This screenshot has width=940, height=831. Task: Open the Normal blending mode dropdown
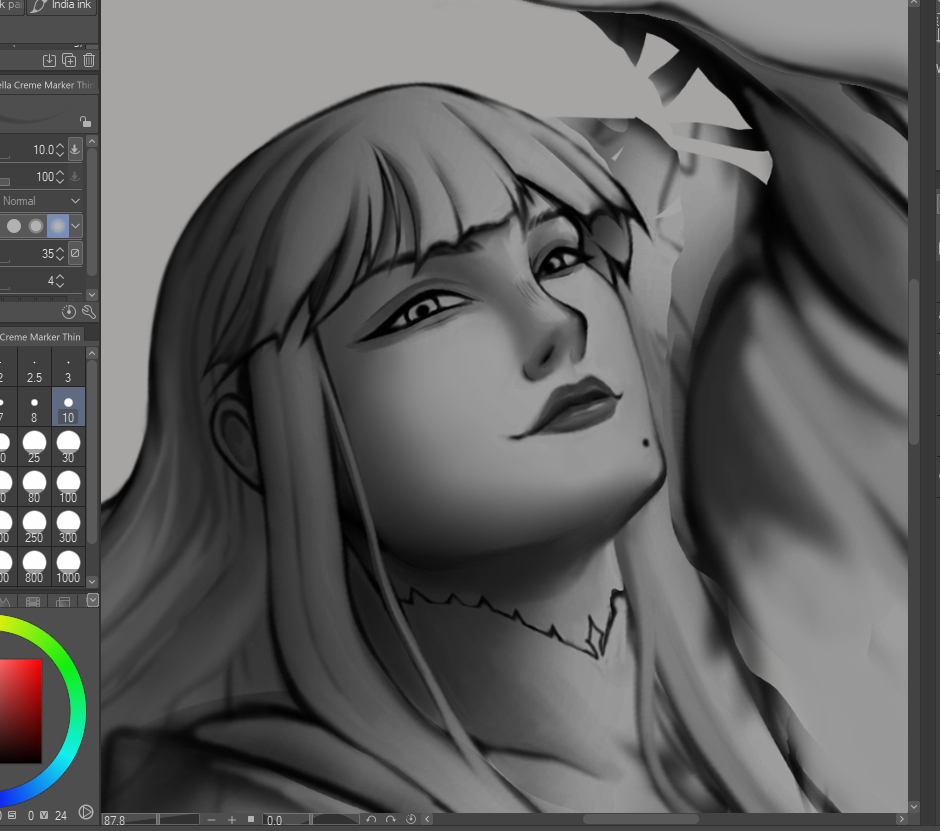[x=42, y=201]
